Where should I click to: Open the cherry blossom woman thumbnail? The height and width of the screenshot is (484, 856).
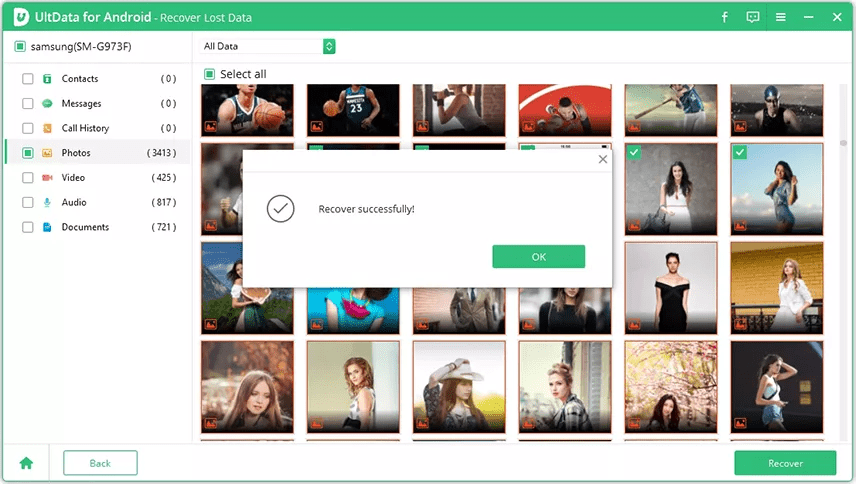(671, 387)
